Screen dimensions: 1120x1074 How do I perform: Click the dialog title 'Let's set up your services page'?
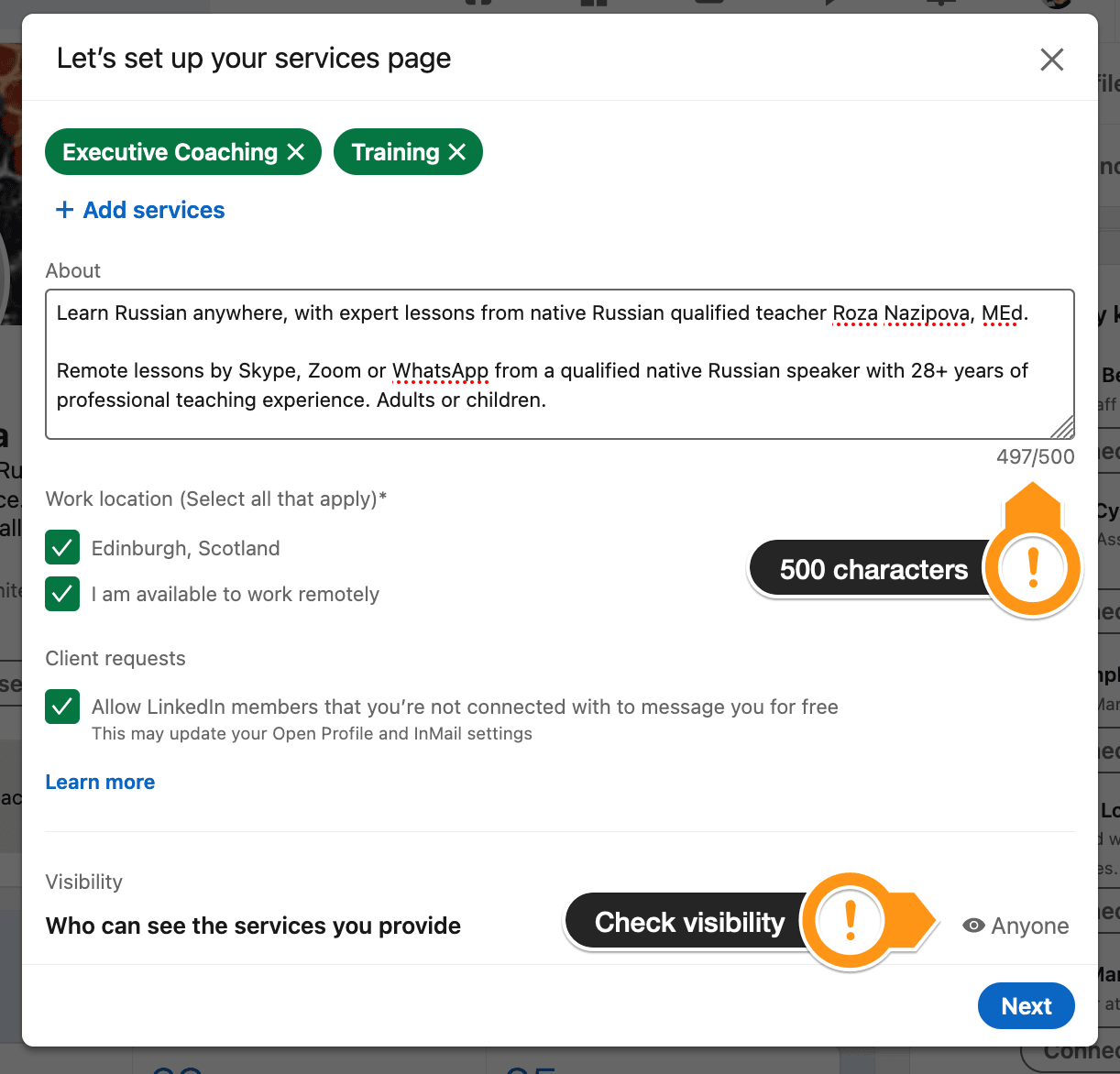[x=254, y=59]
